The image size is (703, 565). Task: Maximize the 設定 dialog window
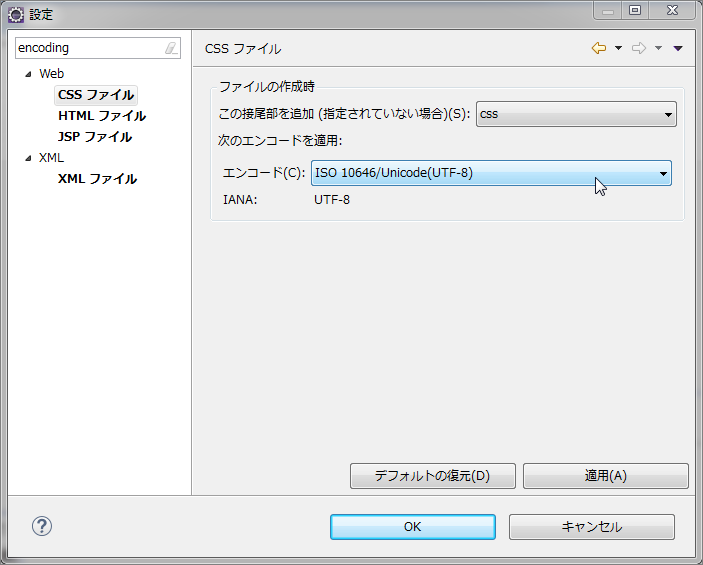(x=635, y=11)
